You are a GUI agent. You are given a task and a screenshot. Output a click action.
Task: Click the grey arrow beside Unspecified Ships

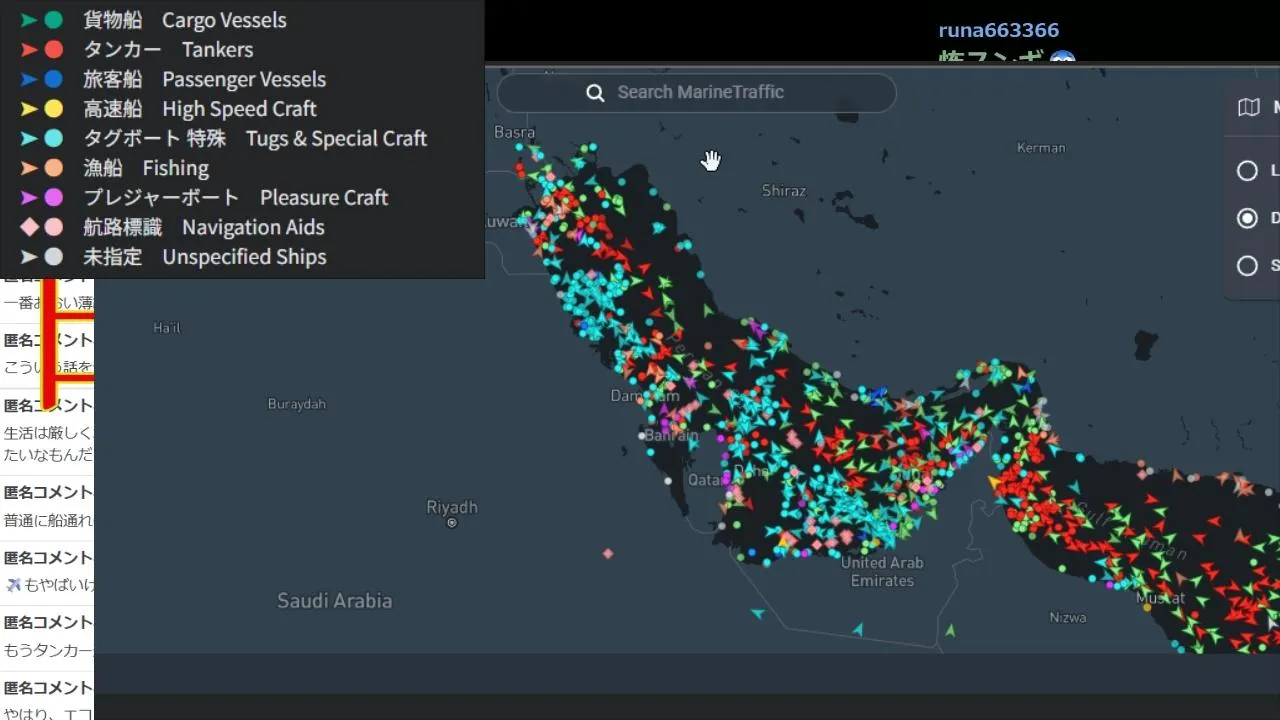(x=29, y=257)
